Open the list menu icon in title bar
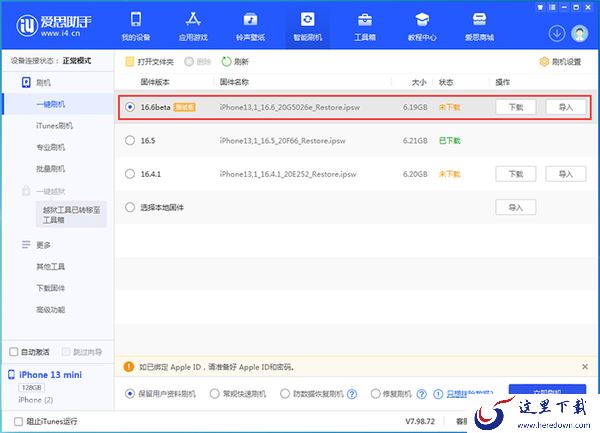600x433 pixels. tap(552, 7)
